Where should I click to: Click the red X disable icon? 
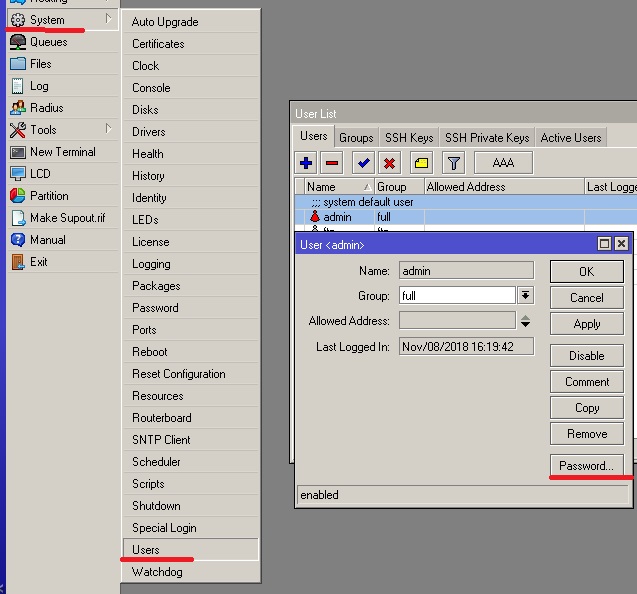click(389, 163)
